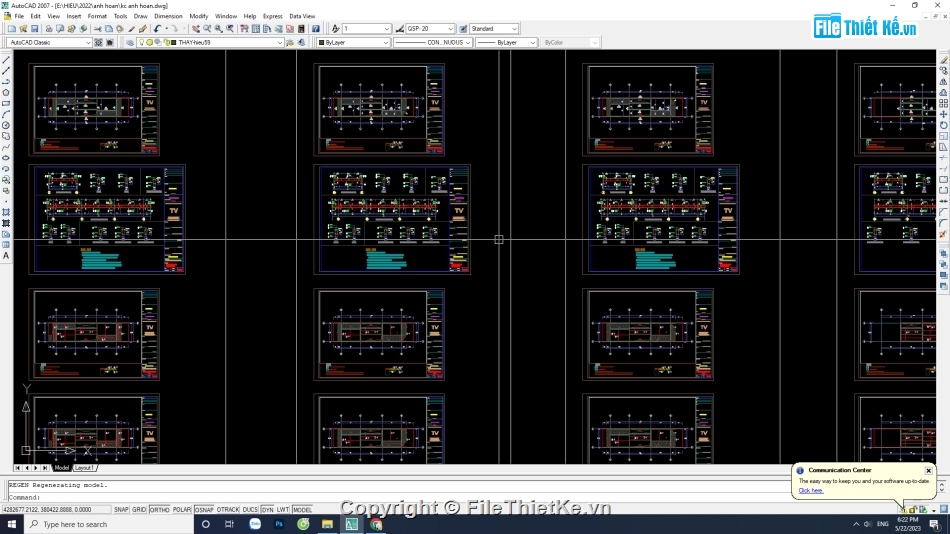This screenshot has height=534, width=950.
Task: Click the last layout tab navigation arrow
Action: pos(45,468)
